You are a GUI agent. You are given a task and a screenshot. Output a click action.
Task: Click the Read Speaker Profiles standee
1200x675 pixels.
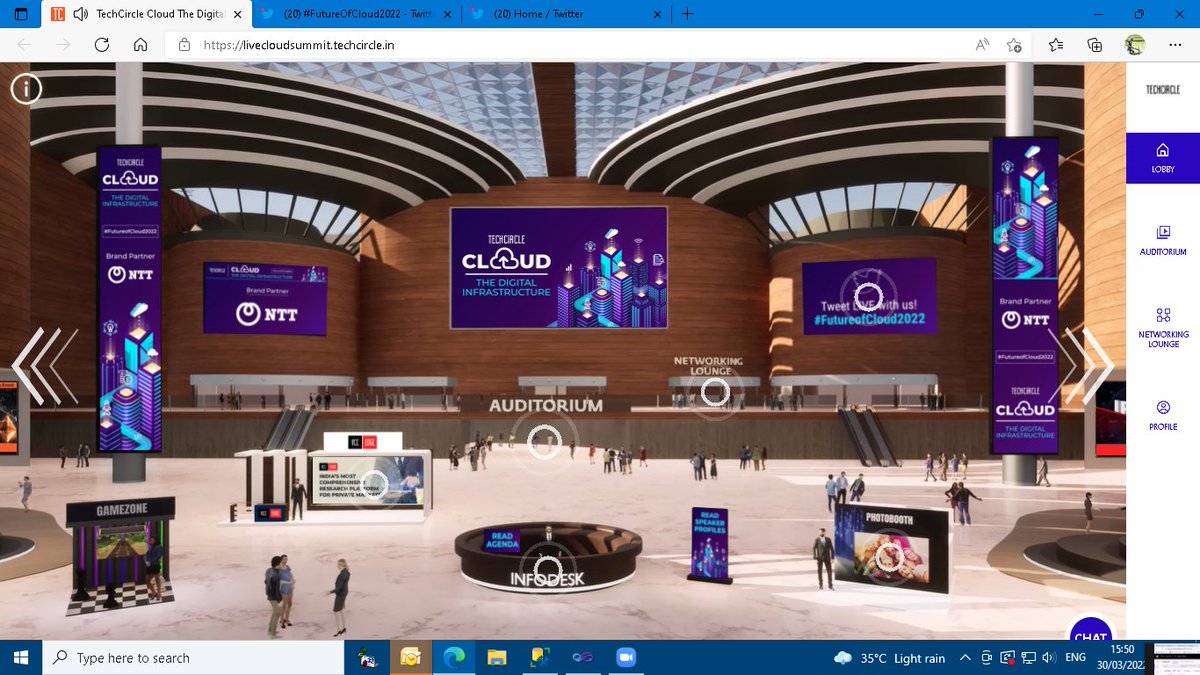click(711, 543)
